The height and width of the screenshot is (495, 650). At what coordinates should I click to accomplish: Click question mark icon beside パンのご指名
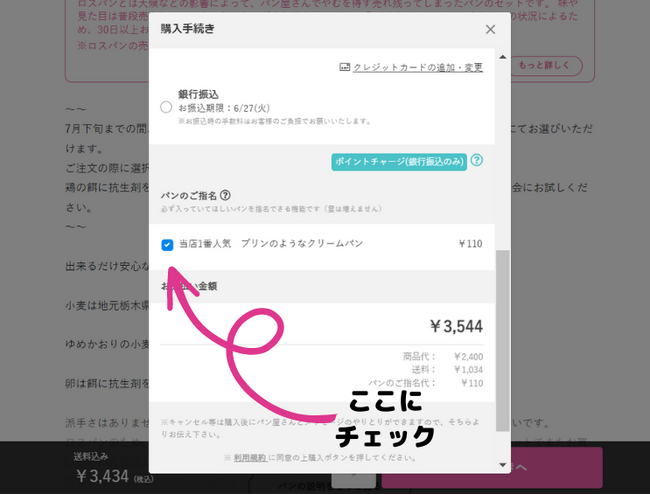[225, 196]
